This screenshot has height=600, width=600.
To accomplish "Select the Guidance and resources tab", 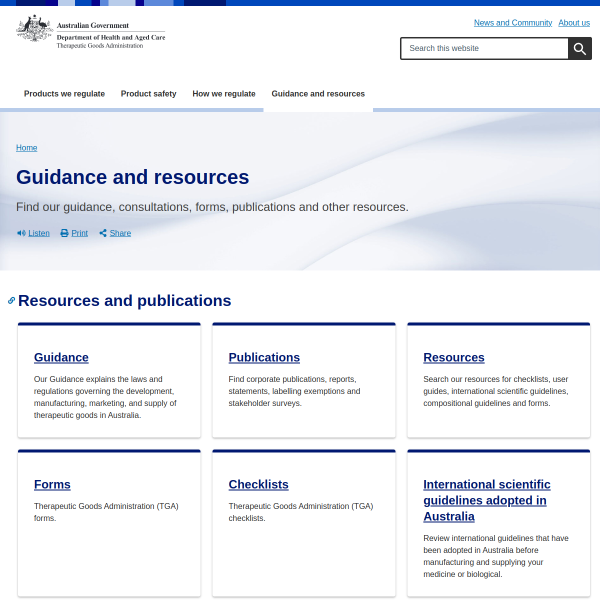I will 318,94.
